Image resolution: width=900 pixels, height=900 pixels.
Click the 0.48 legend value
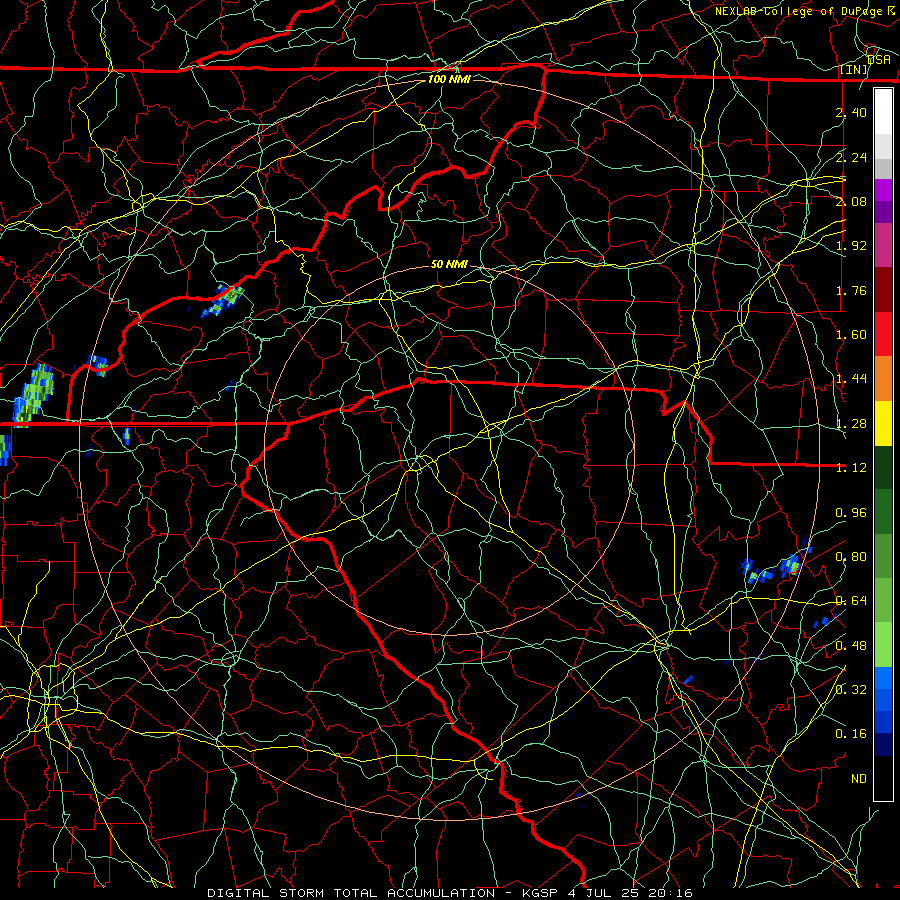pyautogui.click(x=851, y=646)
